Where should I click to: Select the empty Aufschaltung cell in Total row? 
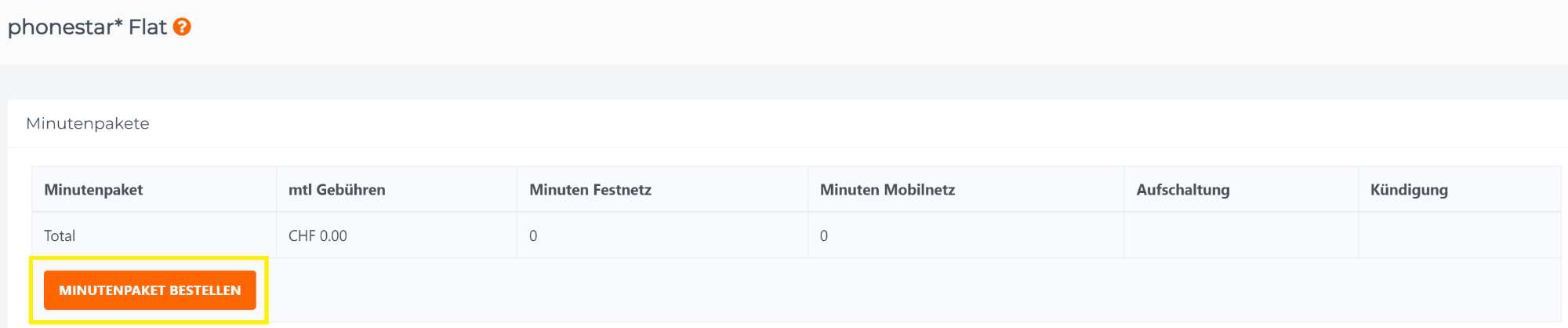1241,235
